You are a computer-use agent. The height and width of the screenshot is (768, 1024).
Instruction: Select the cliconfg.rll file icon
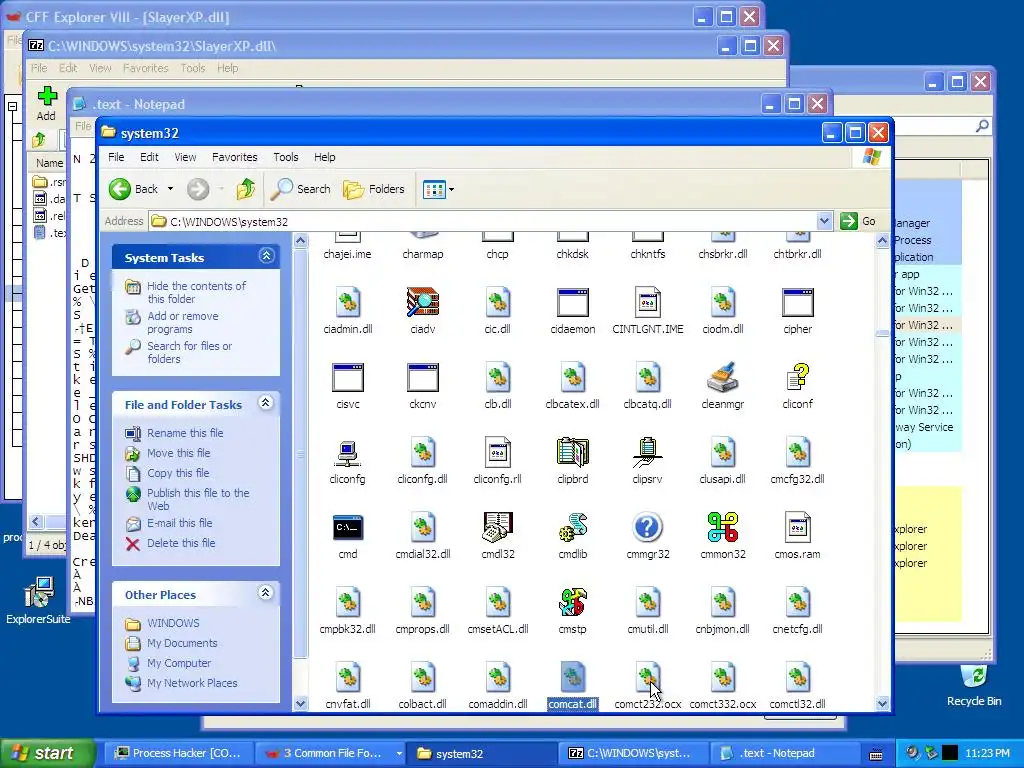tap(498, 453)
